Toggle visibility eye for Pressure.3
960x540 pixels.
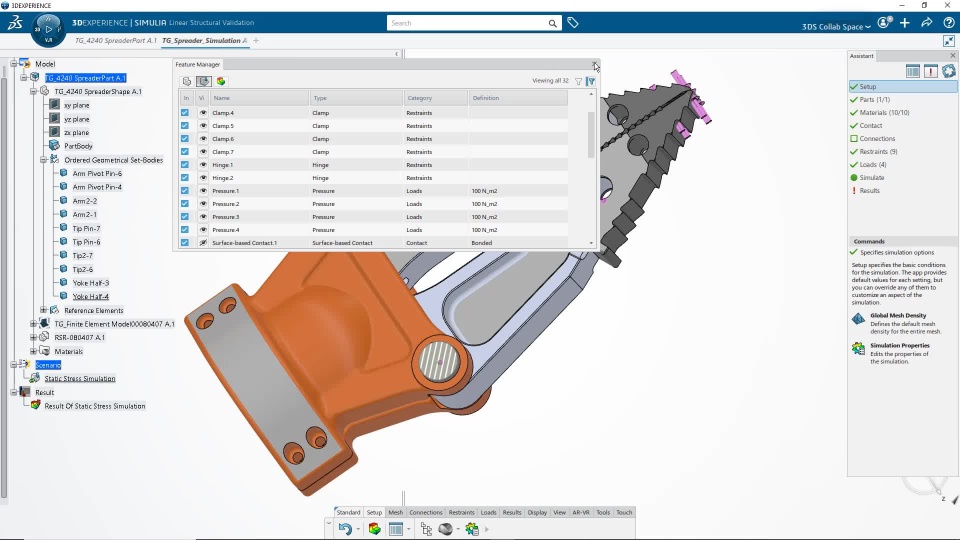coord(203,217)
